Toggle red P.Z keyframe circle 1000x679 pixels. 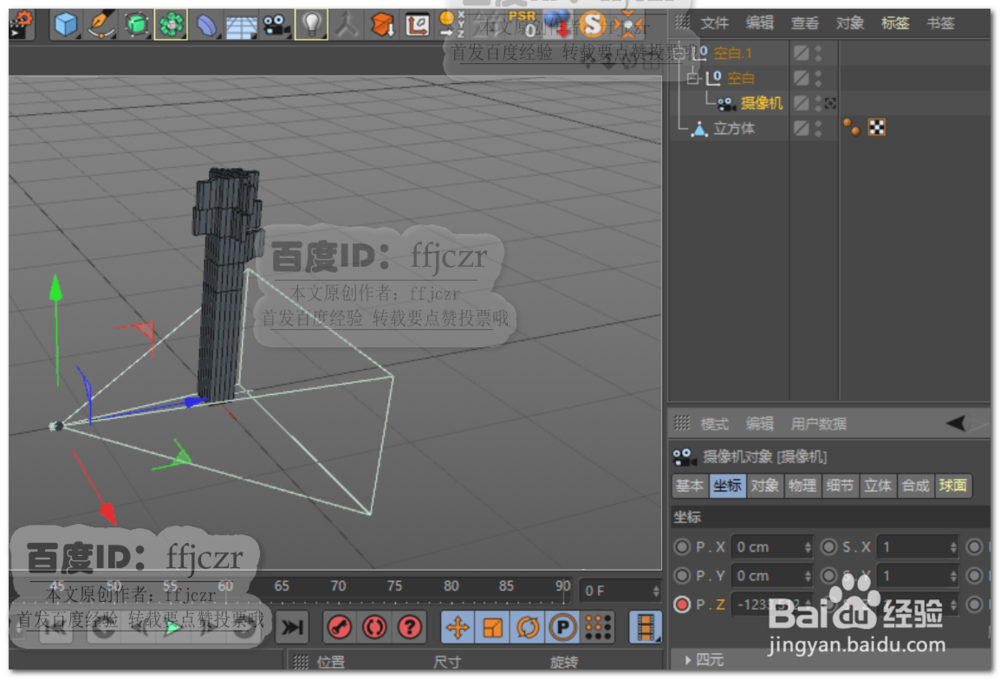point(682,604)
